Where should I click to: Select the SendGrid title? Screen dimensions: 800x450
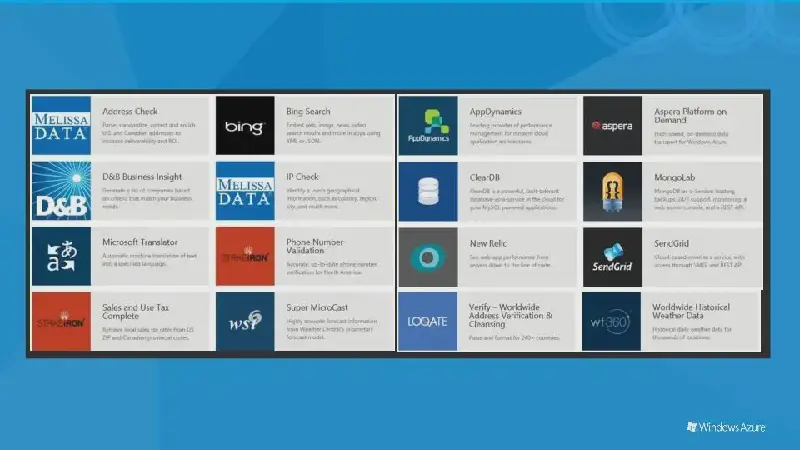coord(671,243)
